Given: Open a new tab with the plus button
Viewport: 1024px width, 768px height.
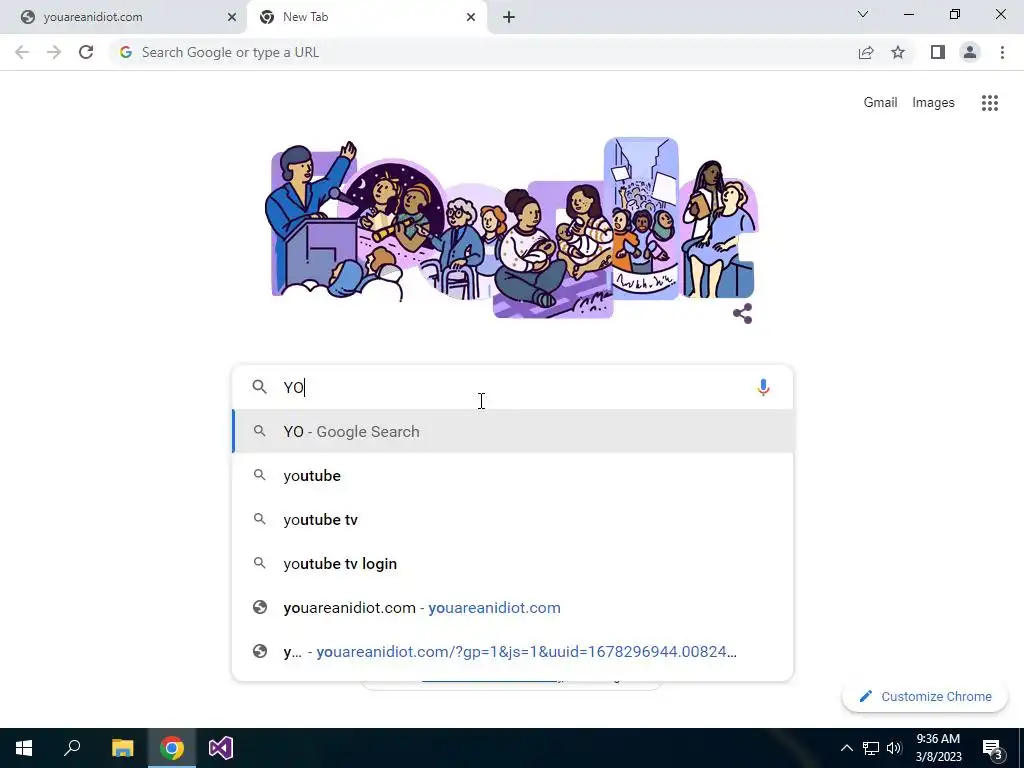Looking at the screenshot, I should (509, 17).
